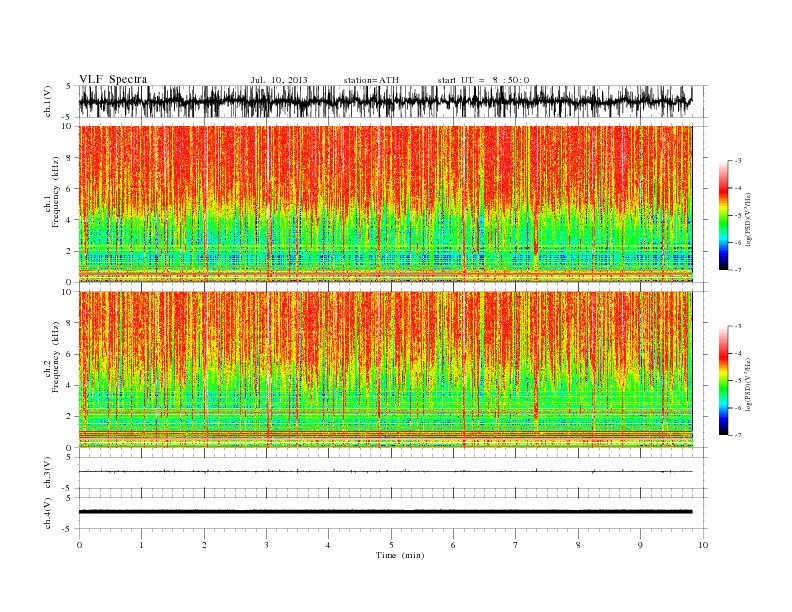Click the "Time (min)" axis title
This screenshot has width=792, height=612.
(400, 555)
